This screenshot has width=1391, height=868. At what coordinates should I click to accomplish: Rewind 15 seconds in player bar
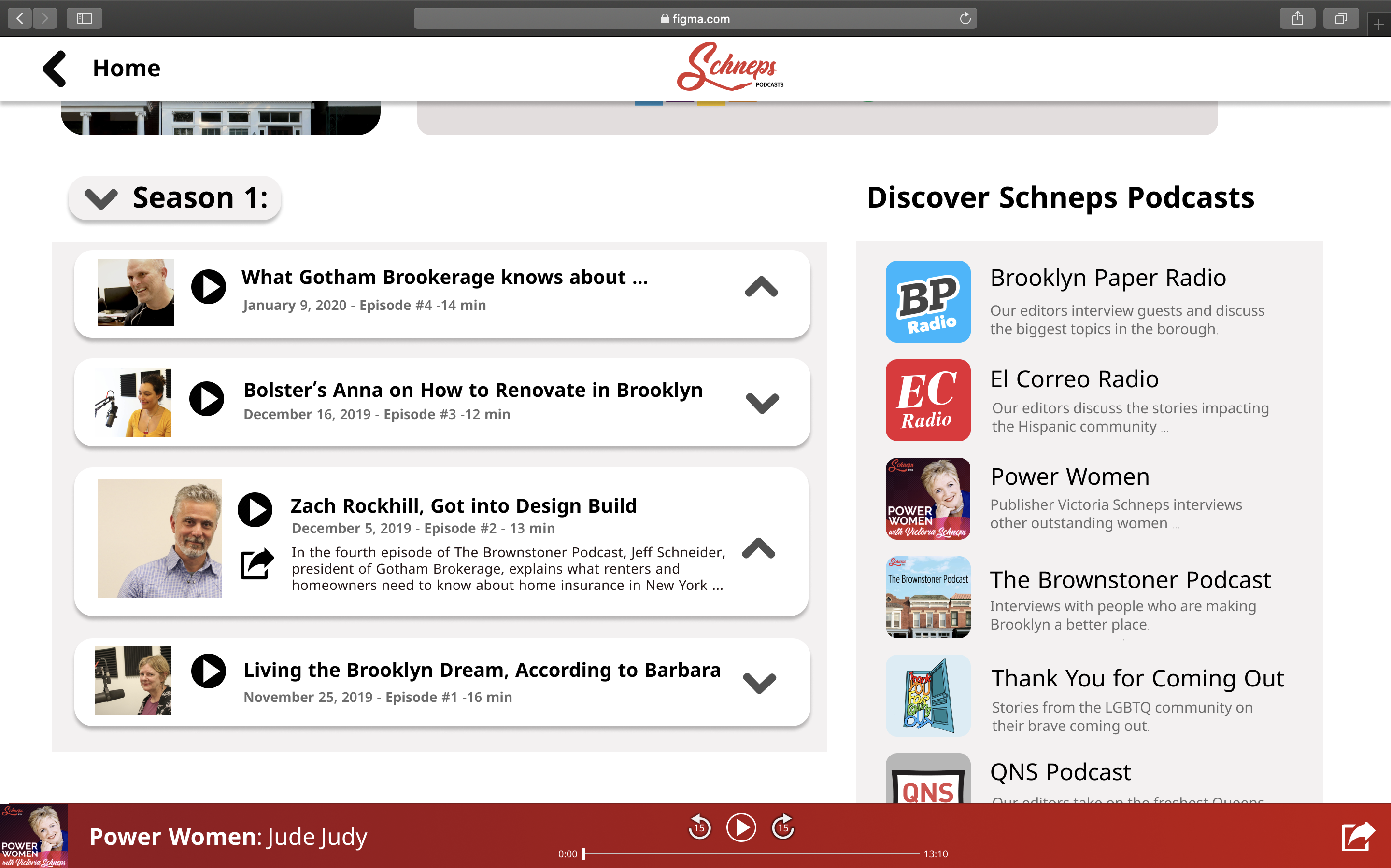tap(699, 826)
